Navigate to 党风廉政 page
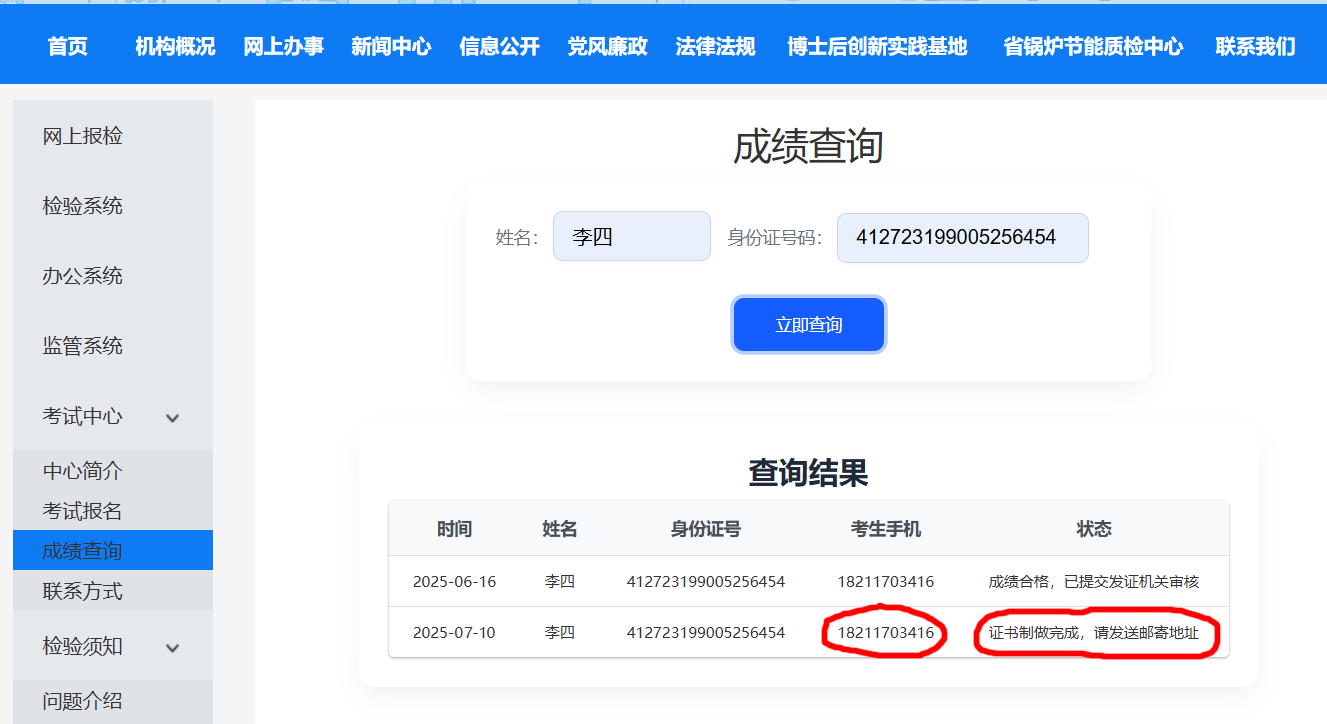 click(x=607, y=46)
